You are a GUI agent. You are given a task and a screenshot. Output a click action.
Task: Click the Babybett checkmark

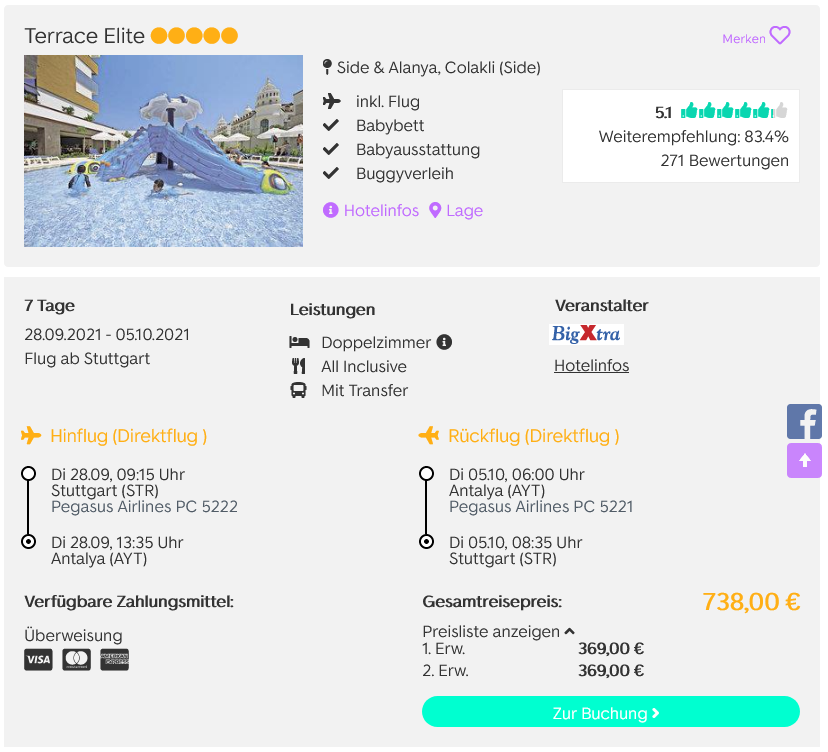[331, 125]
